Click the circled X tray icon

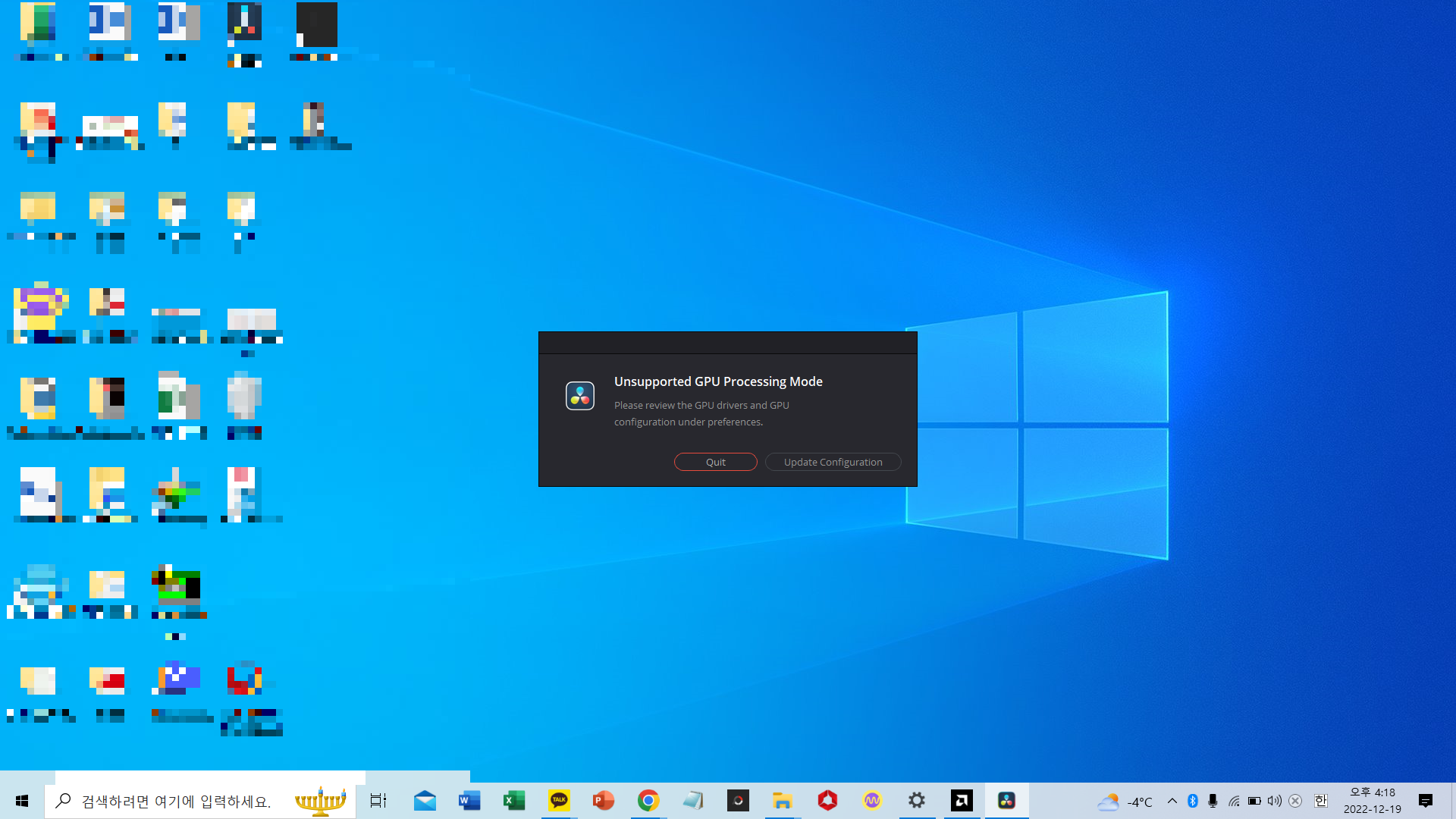[x=1295, y=801]
